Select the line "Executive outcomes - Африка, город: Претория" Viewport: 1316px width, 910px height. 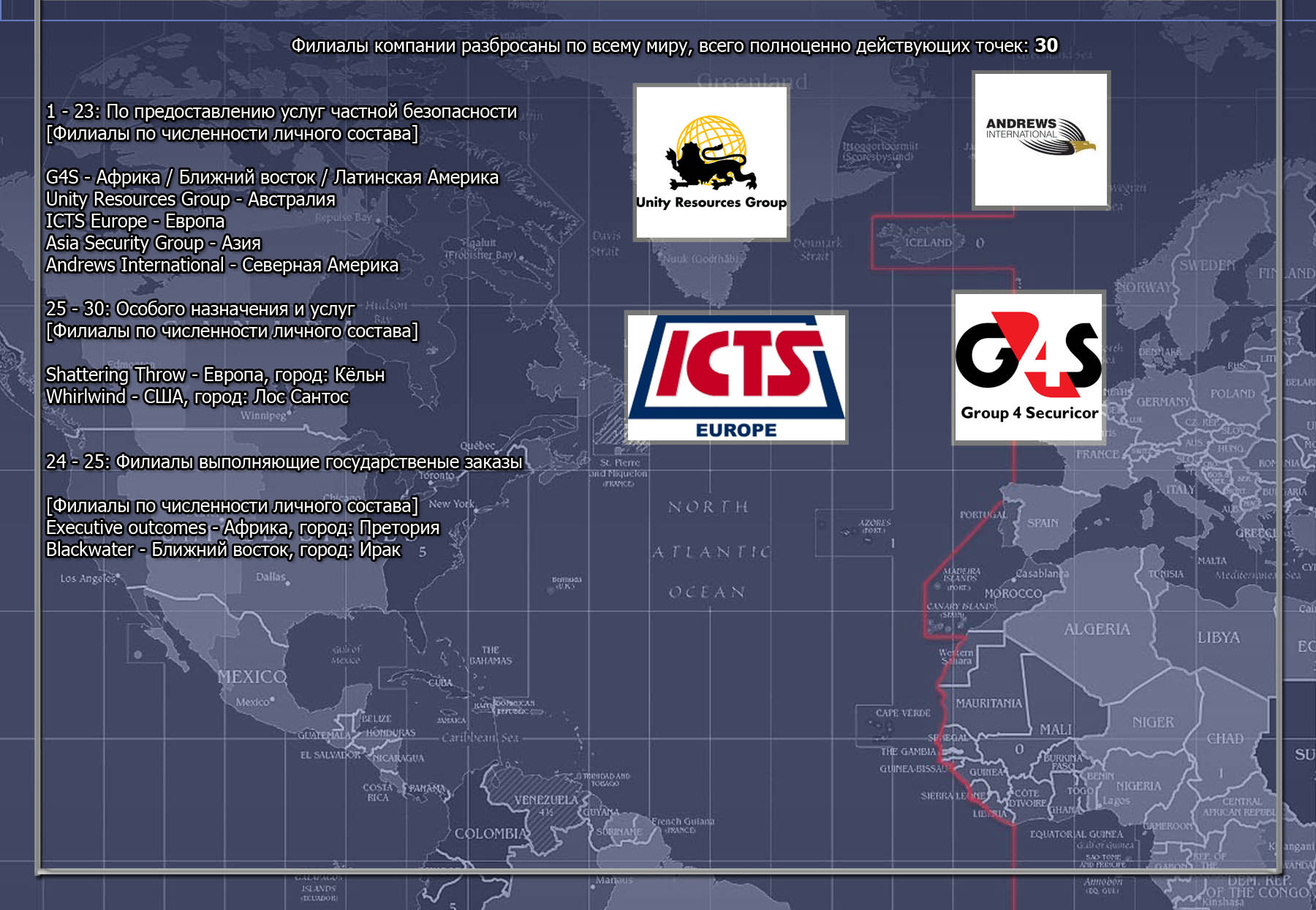(243, 527)
